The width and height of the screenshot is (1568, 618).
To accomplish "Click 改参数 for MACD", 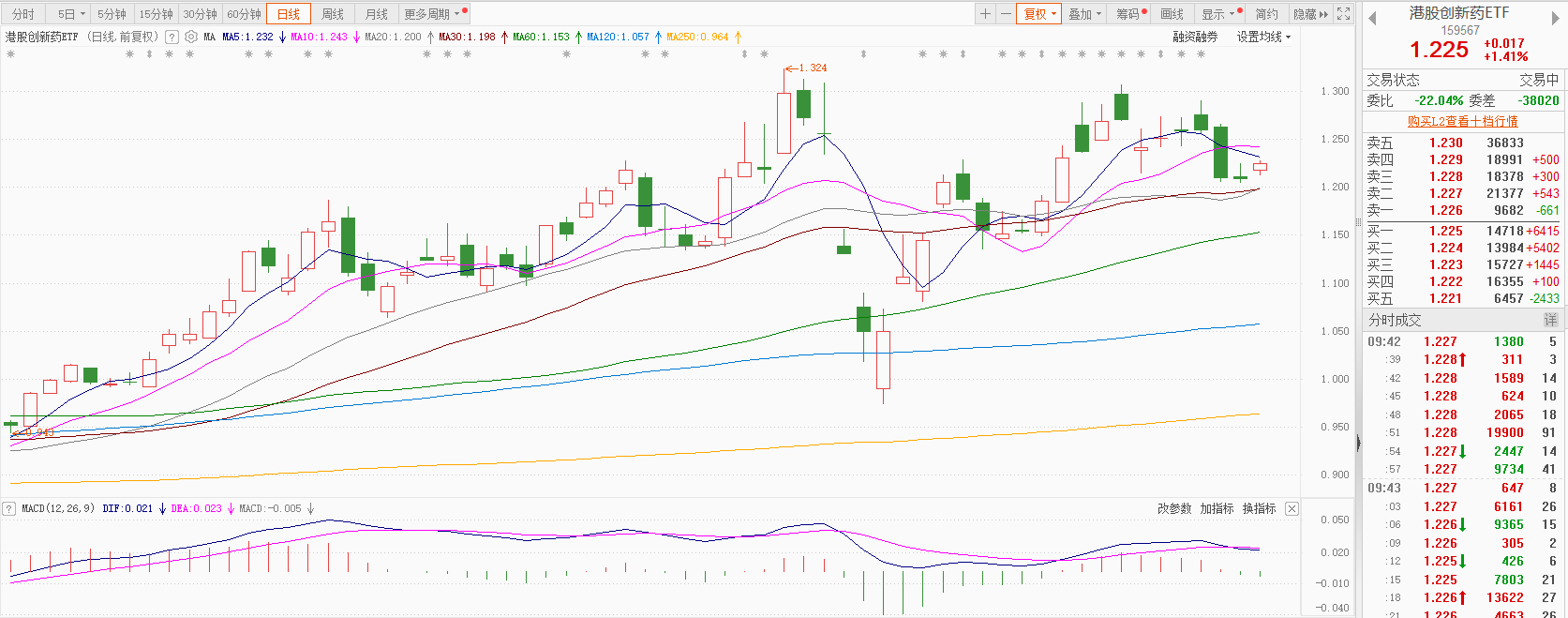I will point(1174,508).
